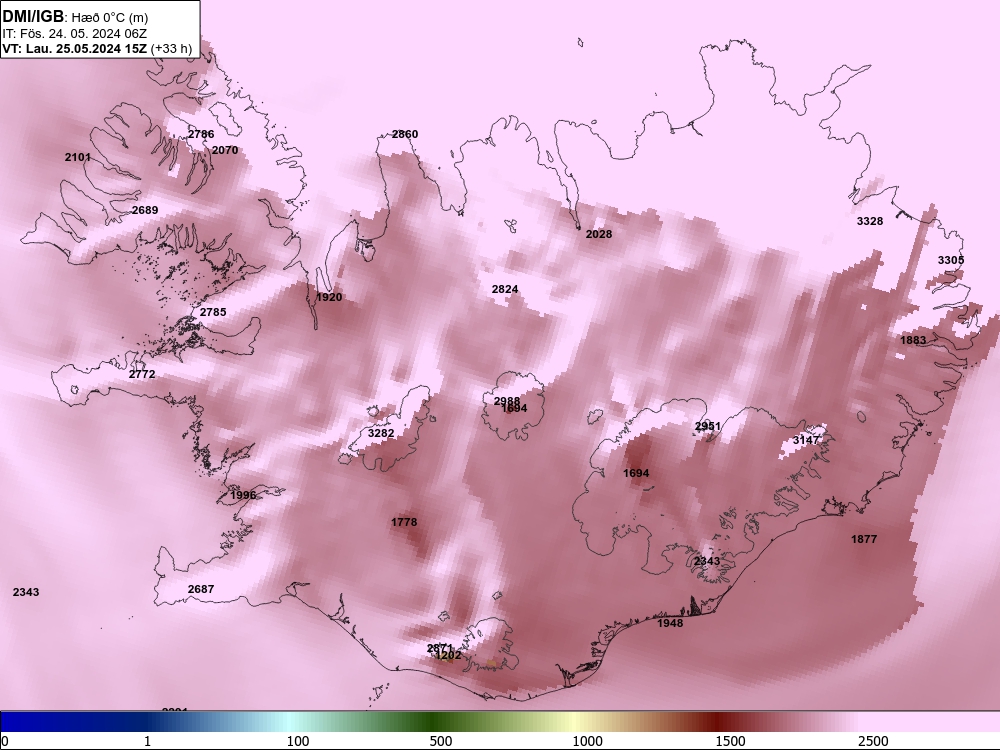Select the value '2689' on the map
Image resolution: width=1000 pixels, height=750 pixels.
pos(145,210)
